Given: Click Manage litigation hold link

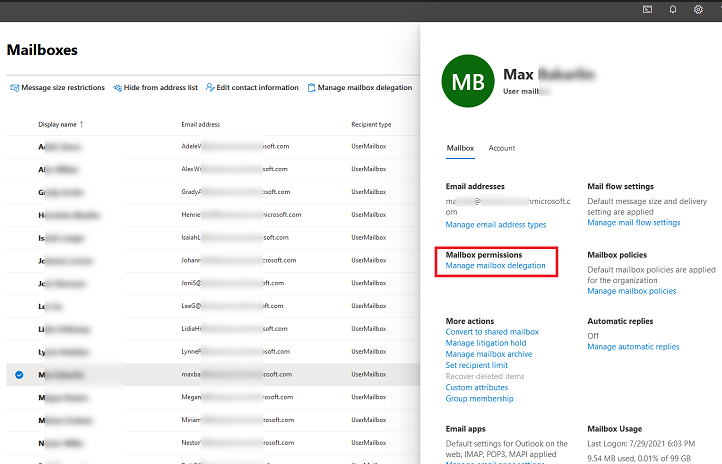Looking at the screenshot, I should (x=485, y=343).
